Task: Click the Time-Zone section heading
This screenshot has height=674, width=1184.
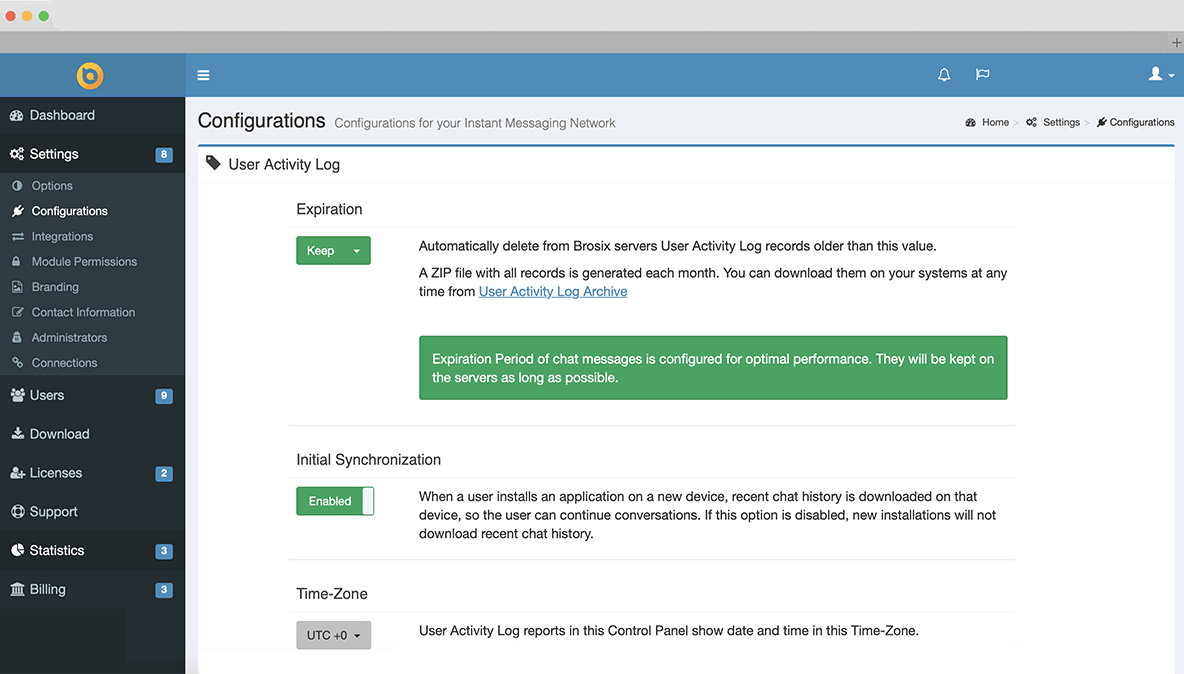Action: 331,594
